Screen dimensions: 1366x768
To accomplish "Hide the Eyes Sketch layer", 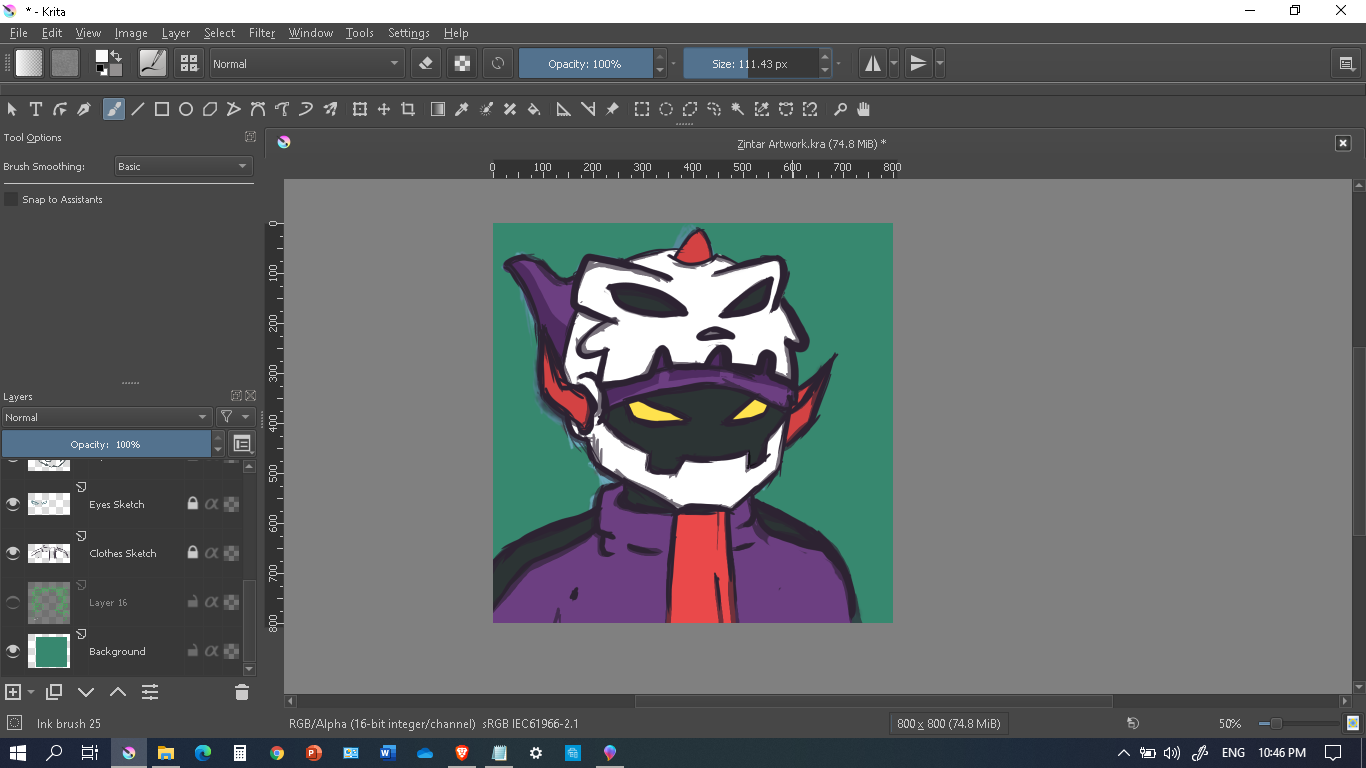I will (x=13, y=504).
